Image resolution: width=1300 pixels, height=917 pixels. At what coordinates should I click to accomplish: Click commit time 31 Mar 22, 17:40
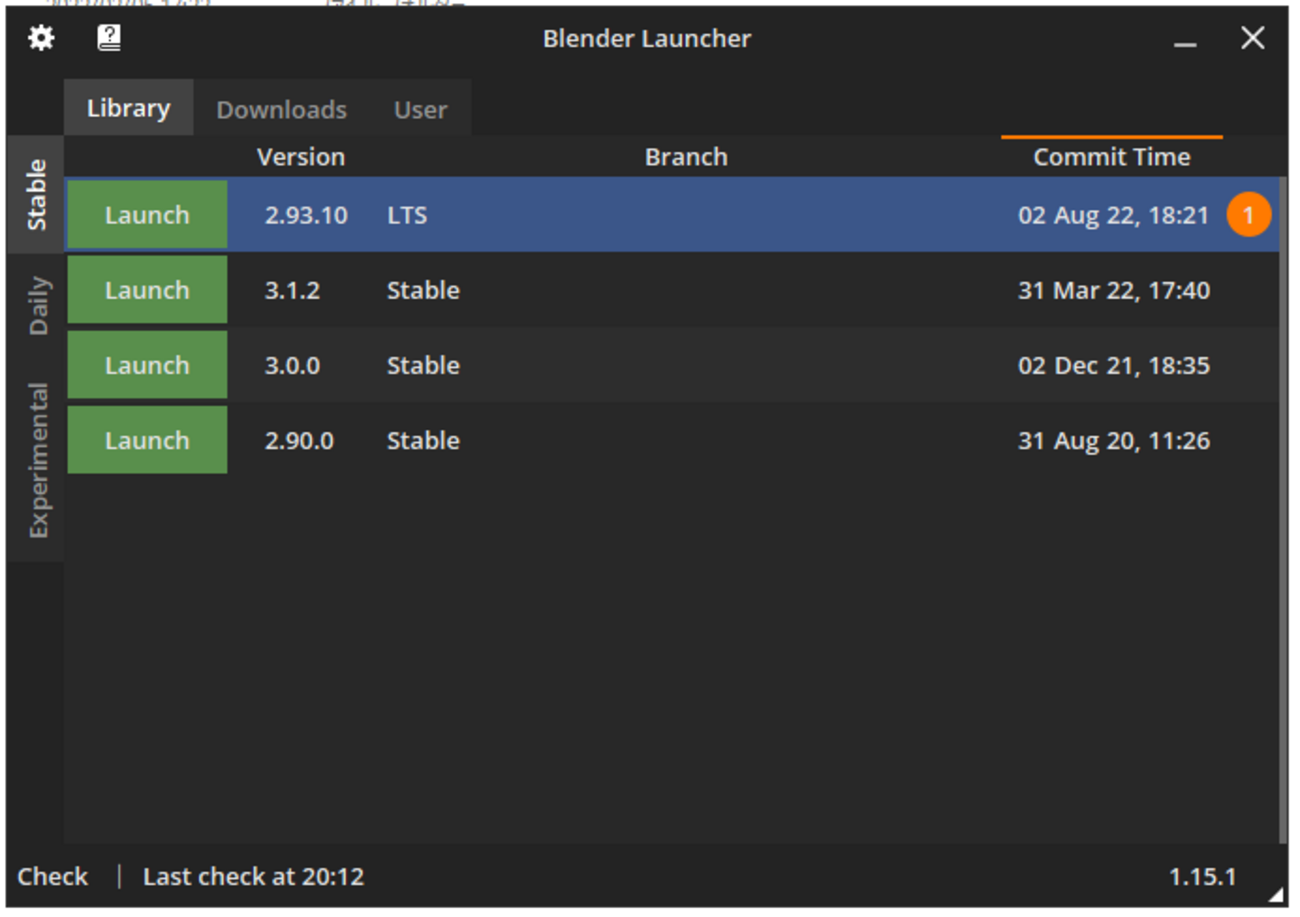[1114, 290]
